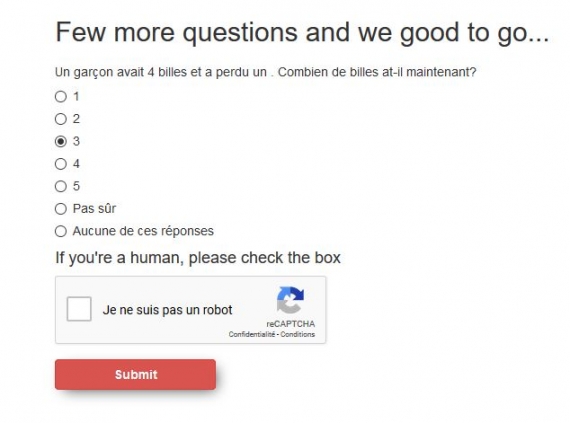Click the 'Aucune de ces réponses' label text
The image size is (570, 423).
tap(143, 231)
